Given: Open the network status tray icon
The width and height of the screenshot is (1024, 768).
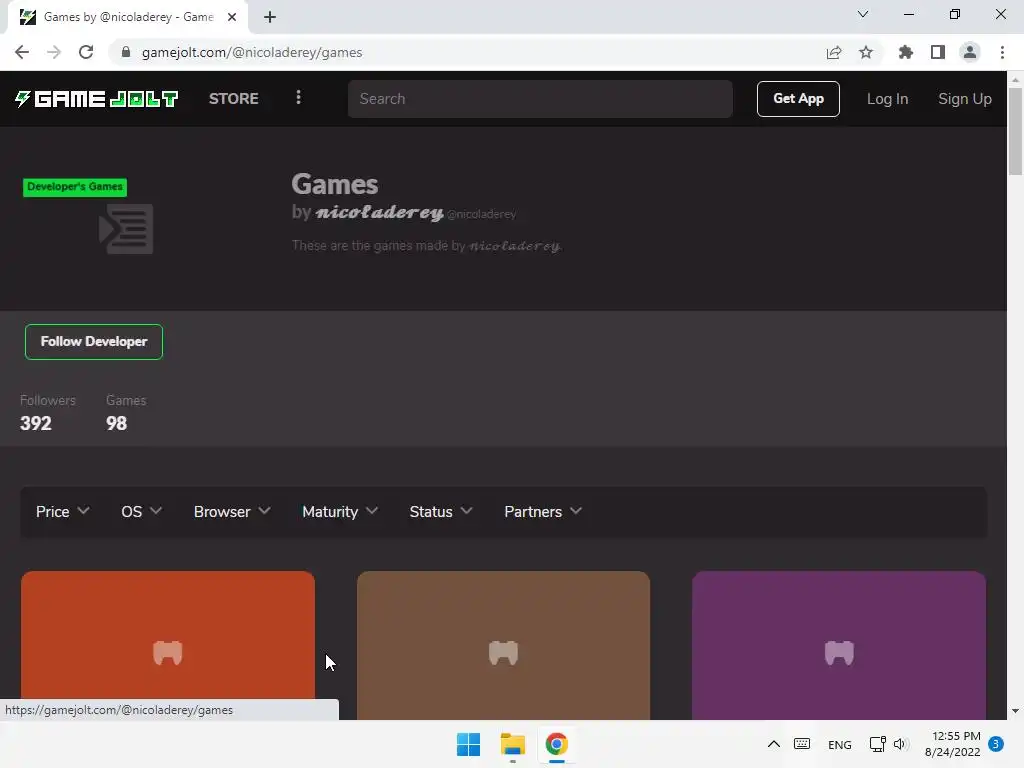Looking at the screenshot, I should click(x=878, y=744).
